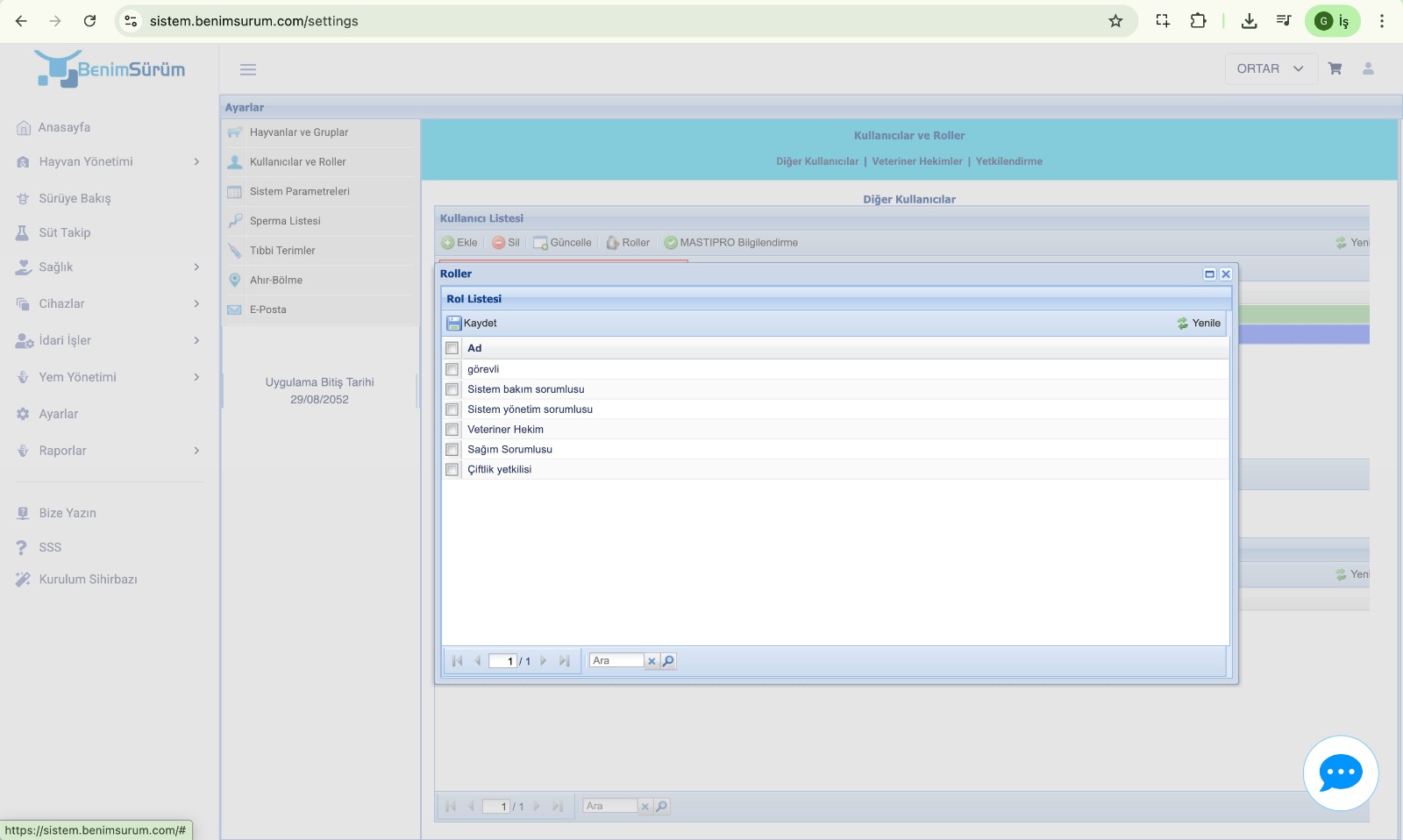Select Sperma Listesi in settings menu
Screen dimensions: 1403x840
click(285, 221)
